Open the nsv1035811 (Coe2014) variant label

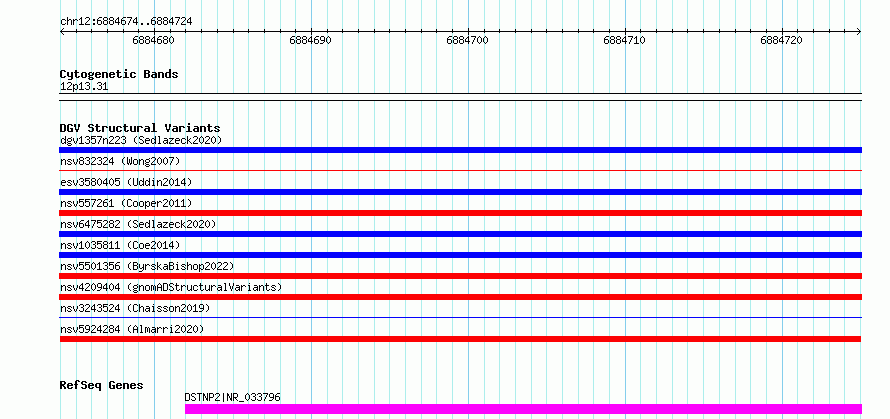(x=120, y=245)
